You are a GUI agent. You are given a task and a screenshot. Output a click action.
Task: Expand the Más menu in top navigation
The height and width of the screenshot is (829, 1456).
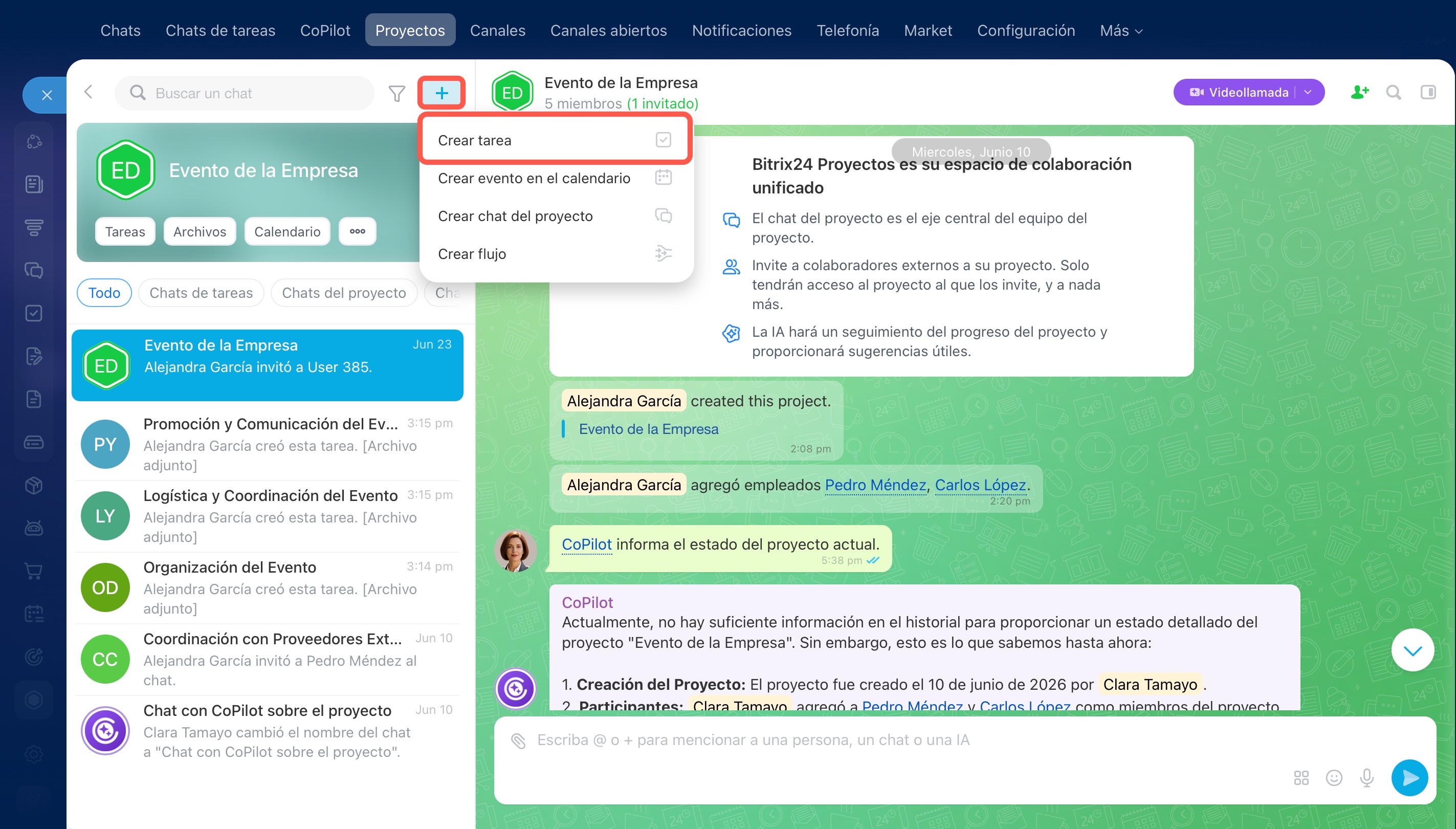pyautogui.click(x=1121, y=30)
